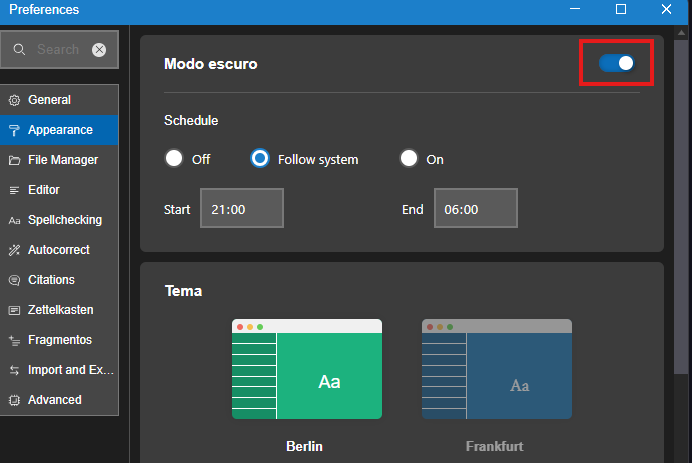Select the Off schedule radio button
This screenshot has width=692, height=463.
click(x=174, y=159)
